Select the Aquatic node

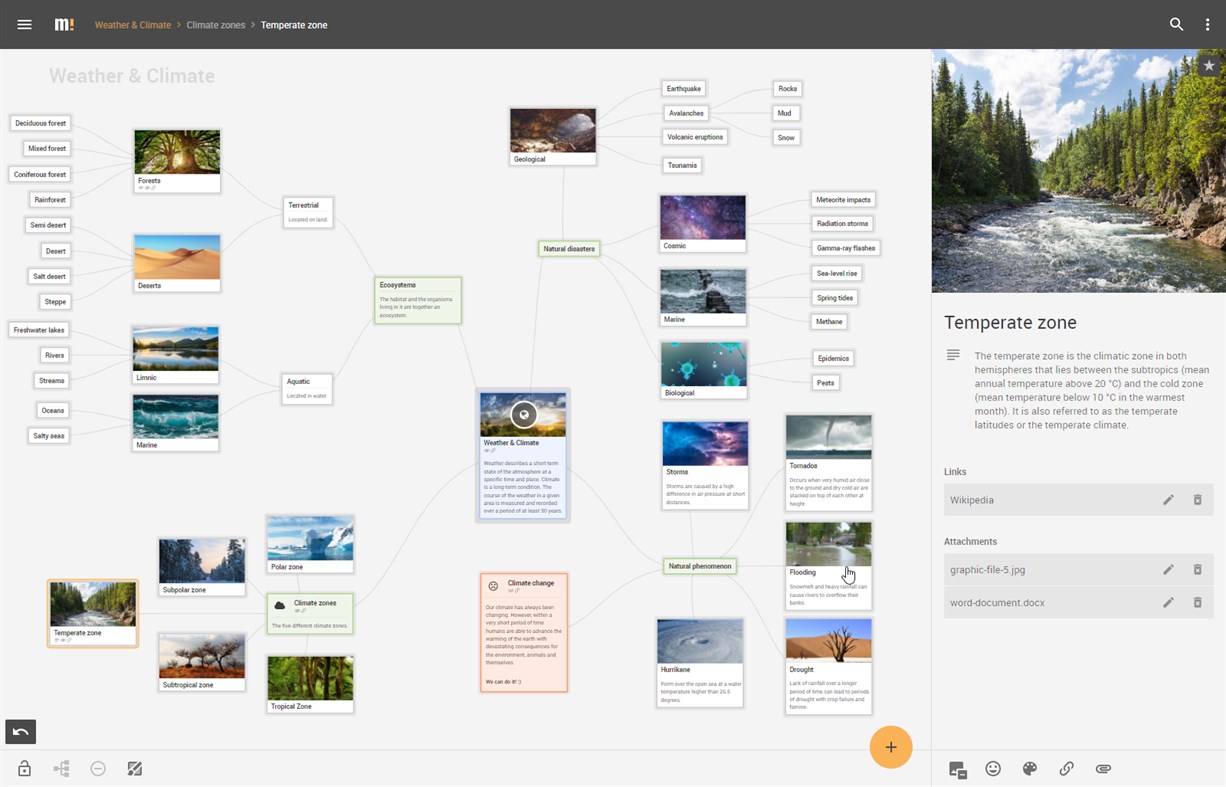(x=307, y=388)
